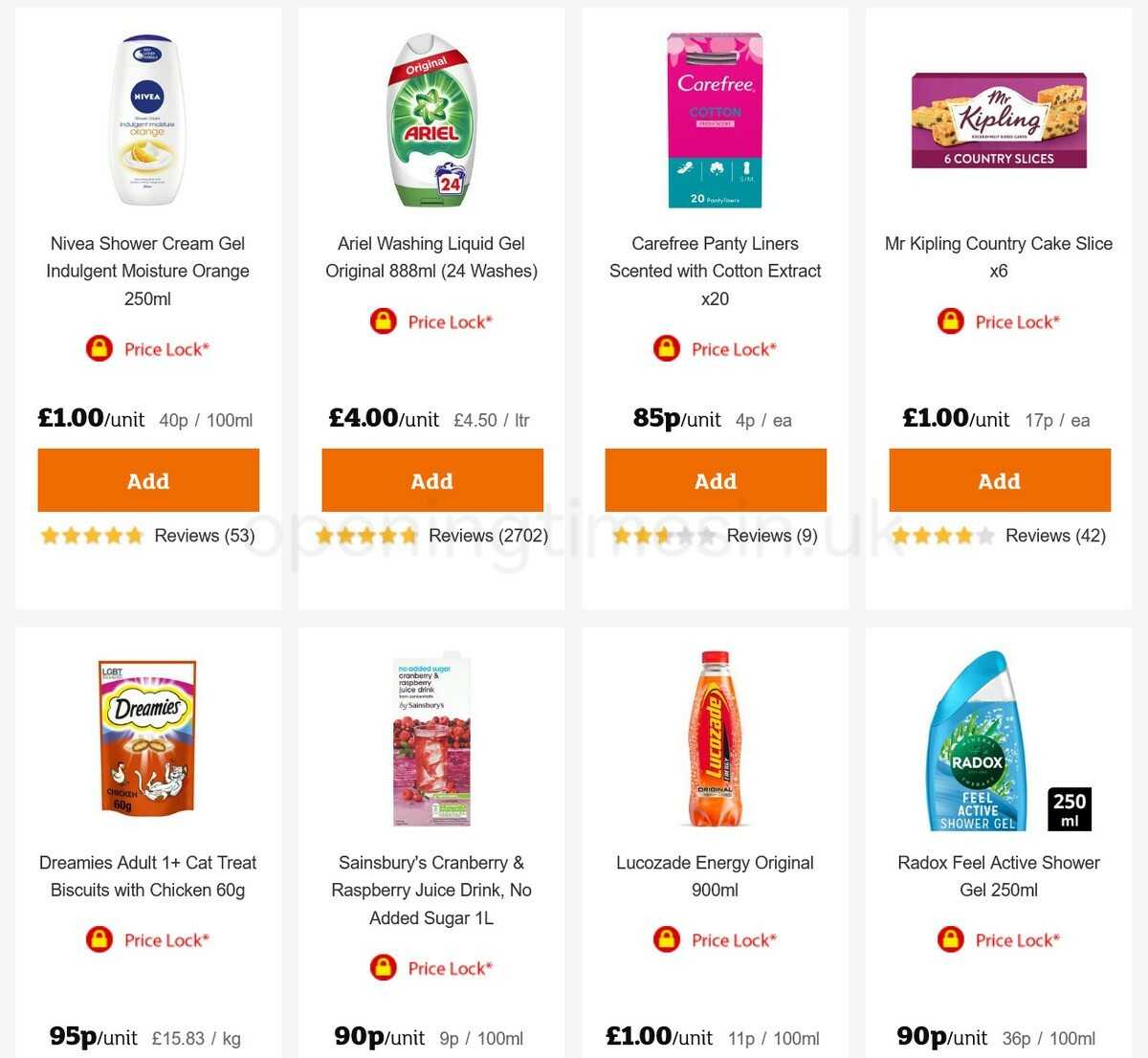
Task: Click the Radox Feel Active Shower Gel title
Action: pos(999,875)
